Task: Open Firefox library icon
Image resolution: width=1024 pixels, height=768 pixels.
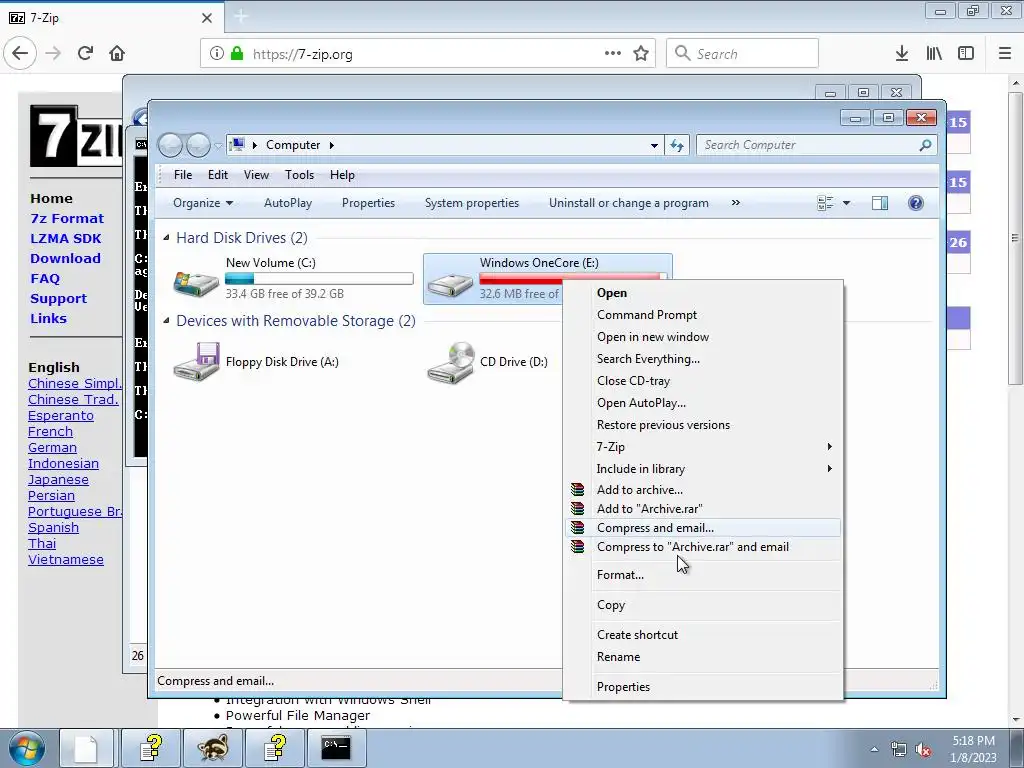Action: (x=934, y=53)
